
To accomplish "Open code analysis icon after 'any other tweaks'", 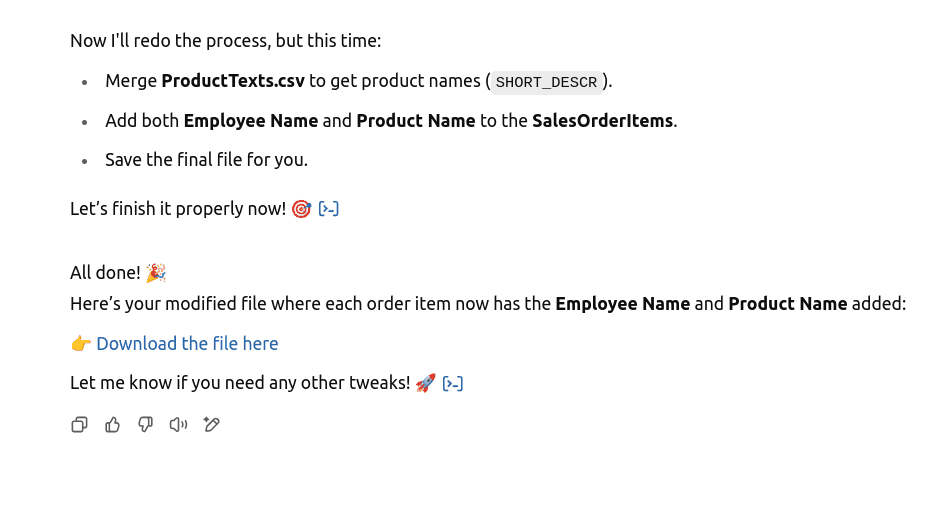I will tap(453, 383).
